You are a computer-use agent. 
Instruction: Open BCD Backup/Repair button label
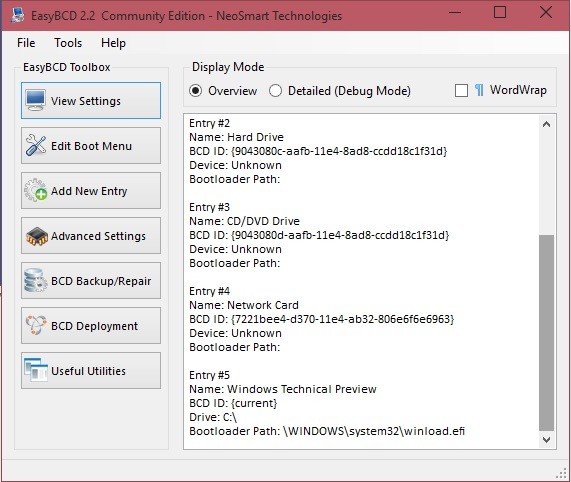[101, 281]
